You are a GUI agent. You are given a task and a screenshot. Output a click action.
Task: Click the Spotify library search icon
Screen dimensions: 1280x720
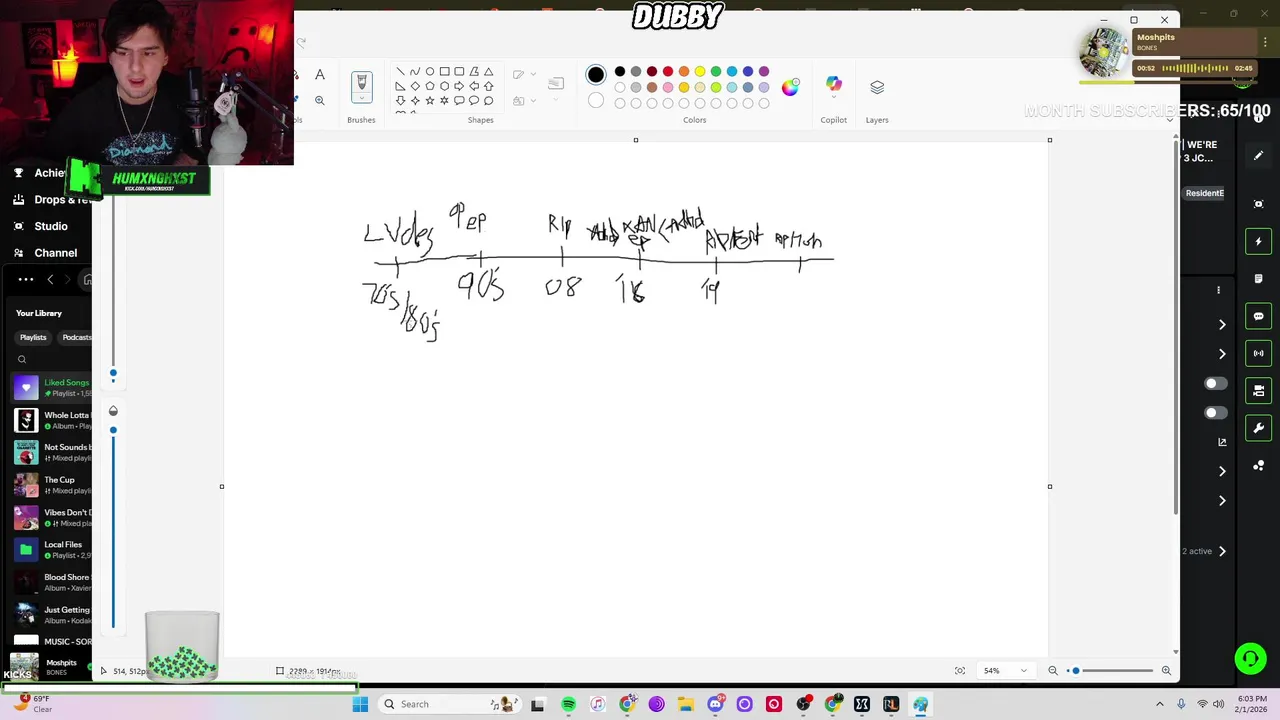point(22,360)
